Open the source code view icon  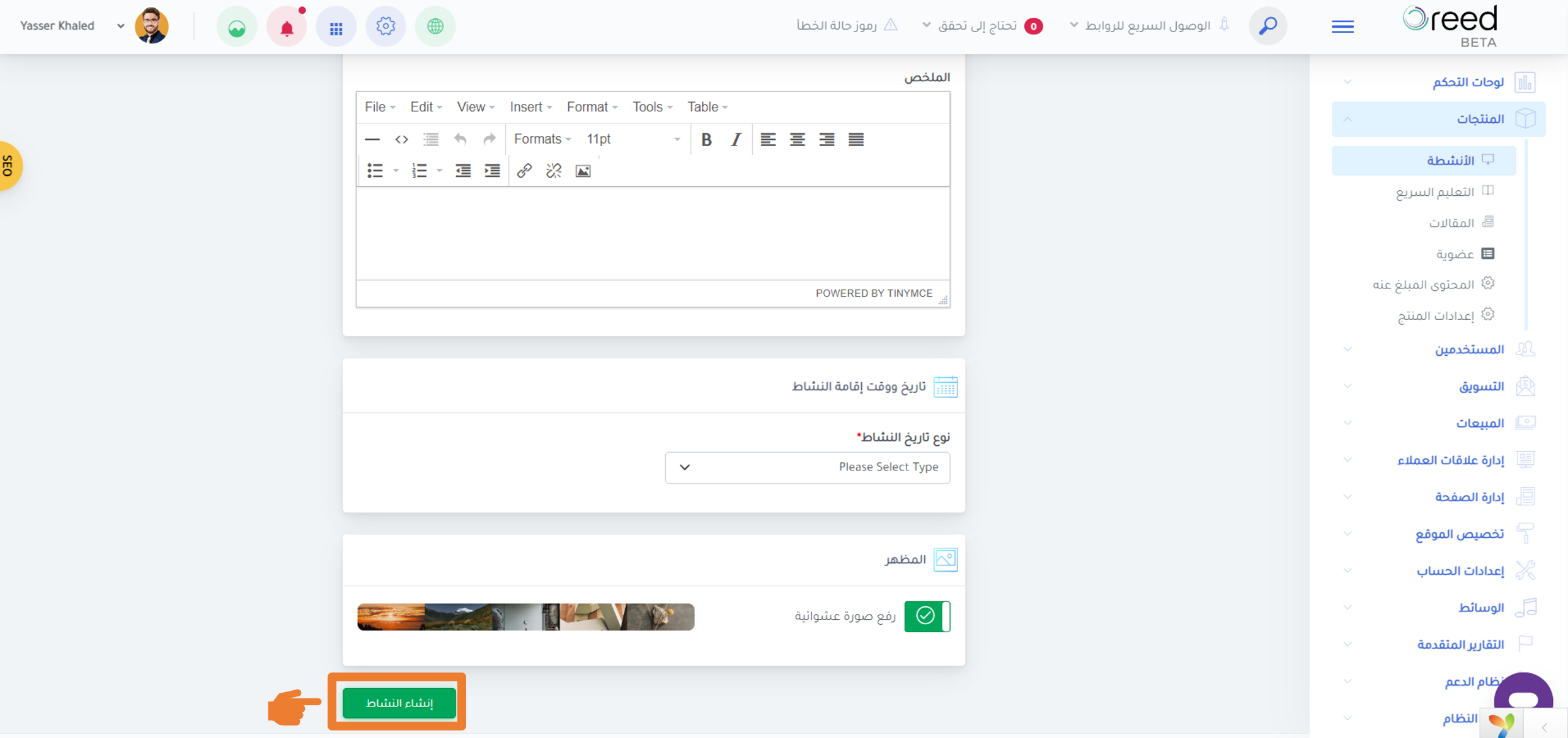point(401,139)
